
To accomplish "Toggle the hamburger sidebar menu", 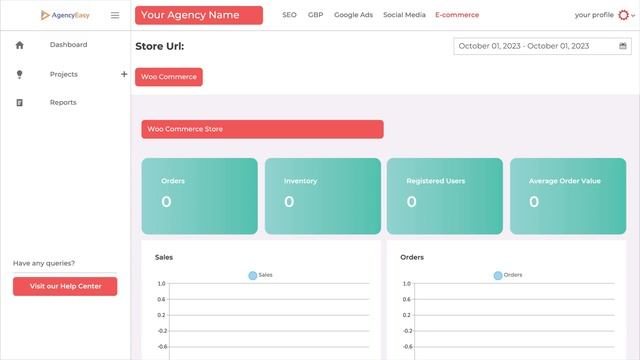I will pyautogui.click(x=115, y=15).
